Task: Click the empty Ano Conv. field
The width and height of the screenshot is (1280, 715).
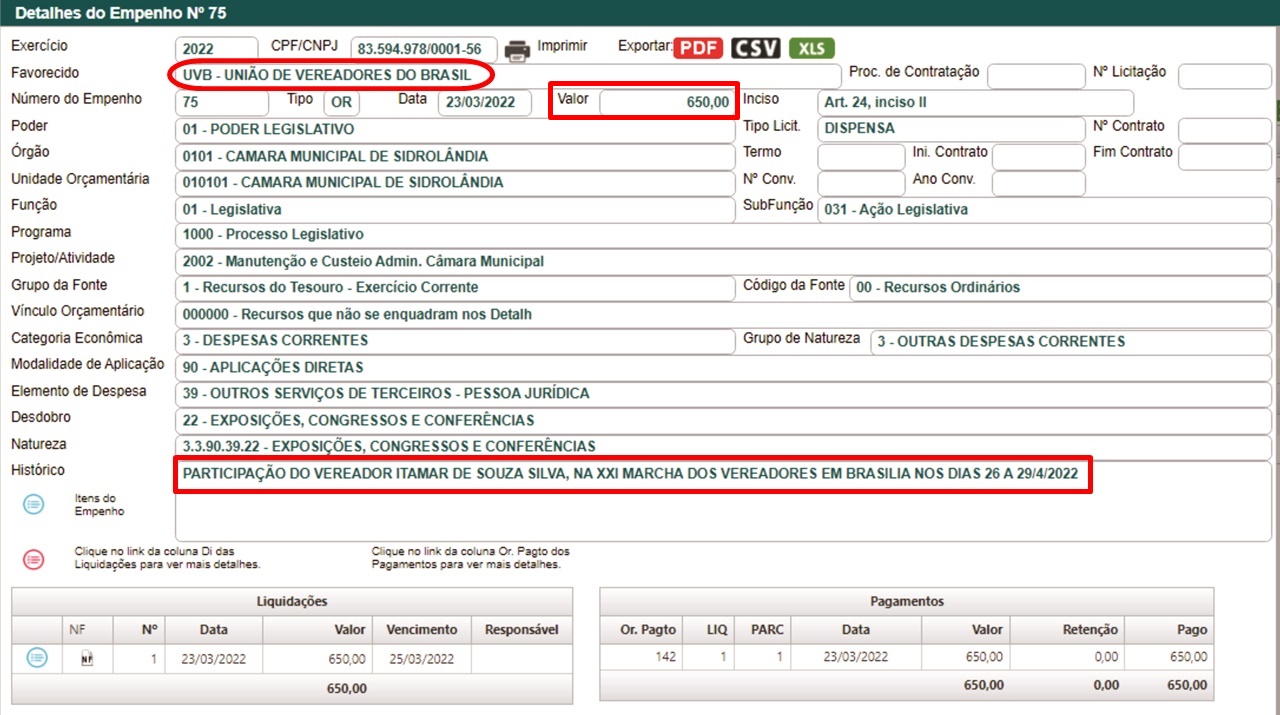Action: tap(1038, 184)
